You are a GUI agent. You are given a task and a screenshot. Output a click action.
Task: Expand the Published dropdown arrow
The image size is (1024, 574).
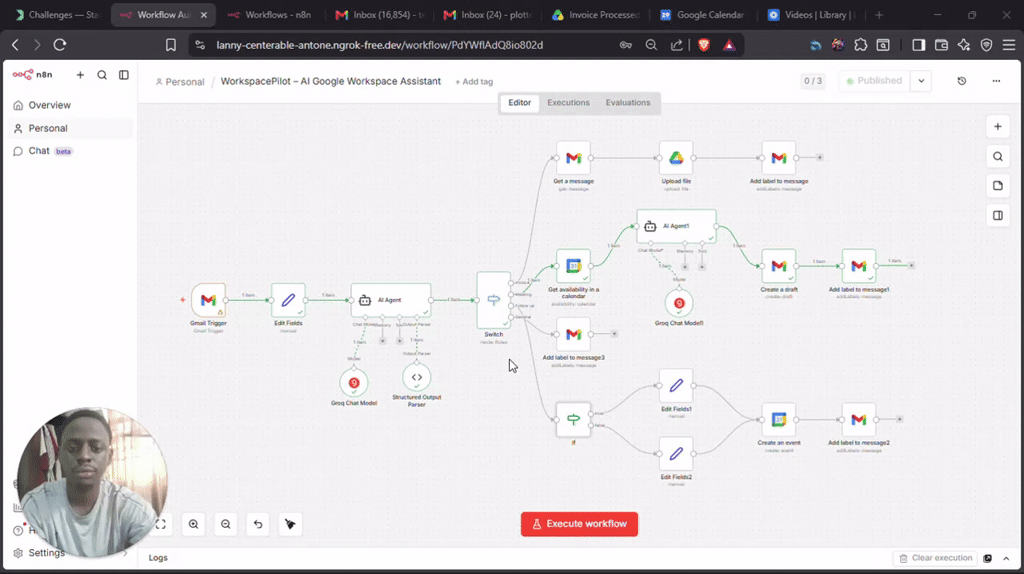point(921,81)
